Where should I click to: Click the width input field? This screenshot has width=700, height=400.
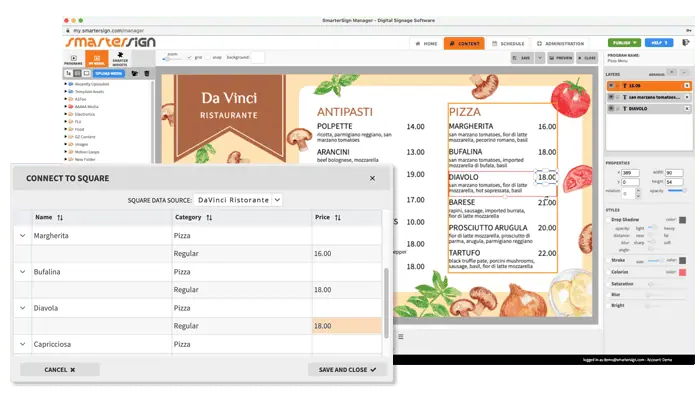(674, 173)
